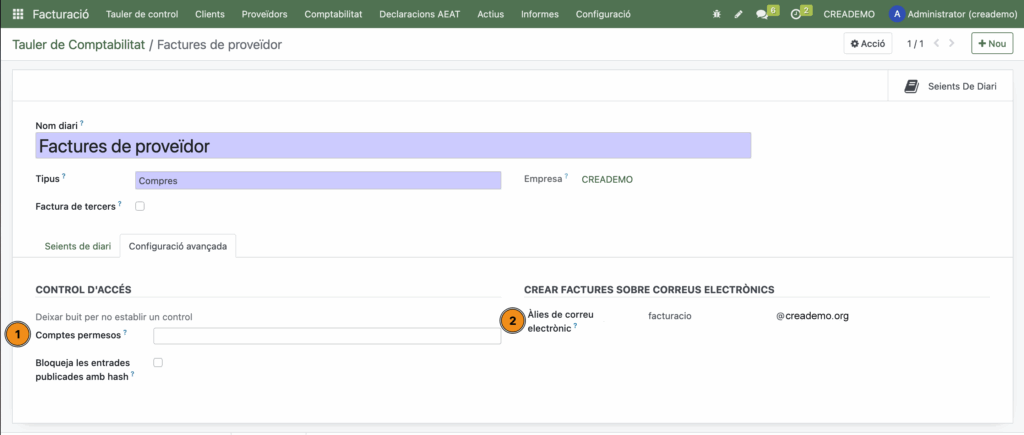The height and width of the screenshot is (435, 1024).
Task: Open the Tipus dropdown showing Compres
Action: (x=317, y=181)
